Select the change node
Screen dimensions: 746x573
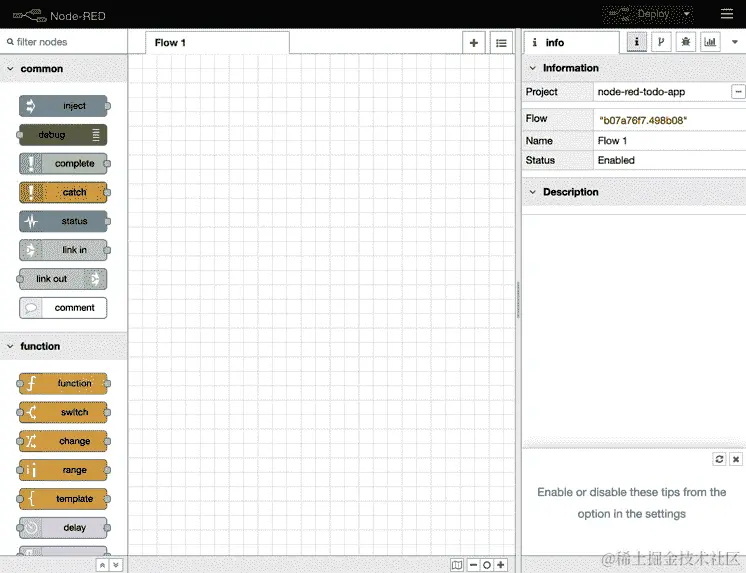click(63, 441)
